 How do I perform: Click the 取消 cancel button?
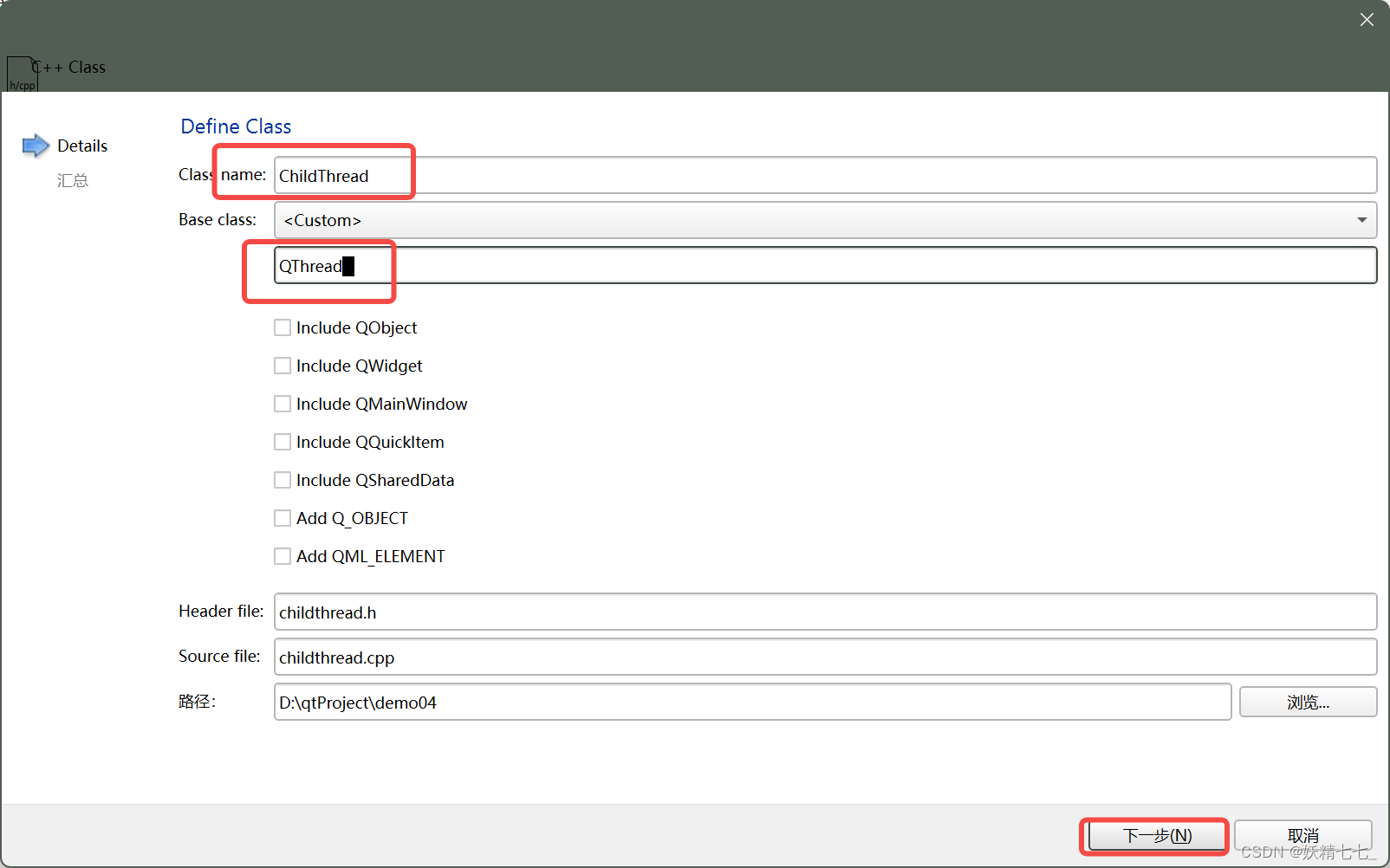1303,836
